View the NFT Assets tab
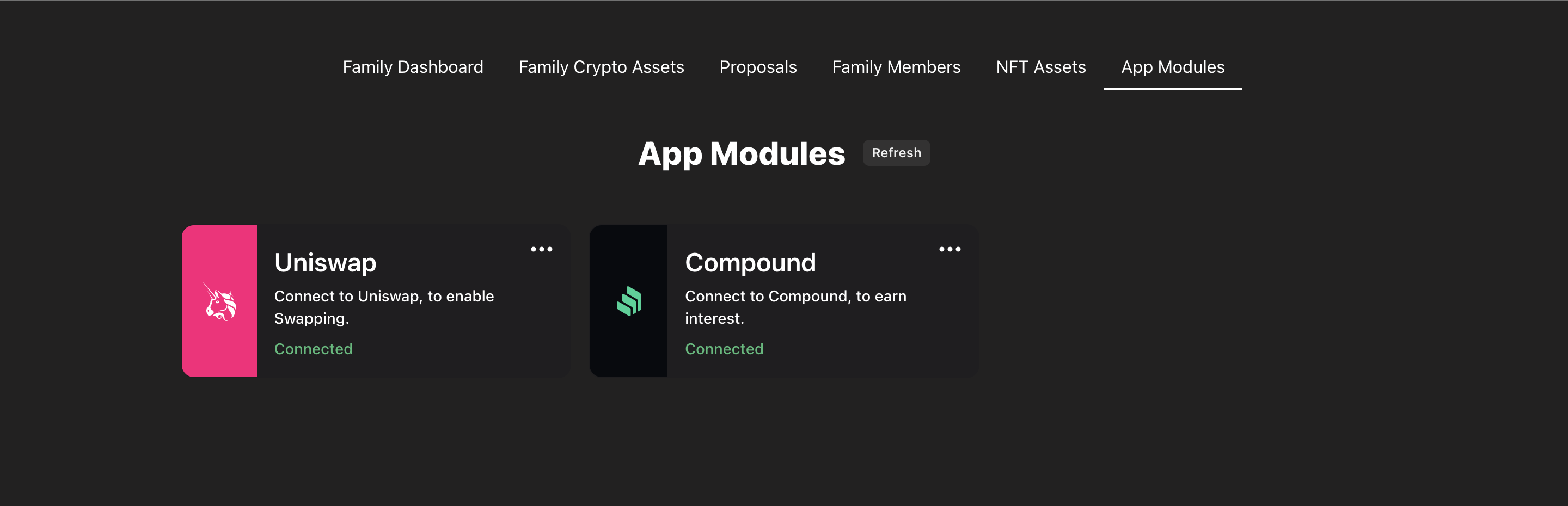Image resolution: width=1568 pixels, height=506 pixels. pos(1040,67)
